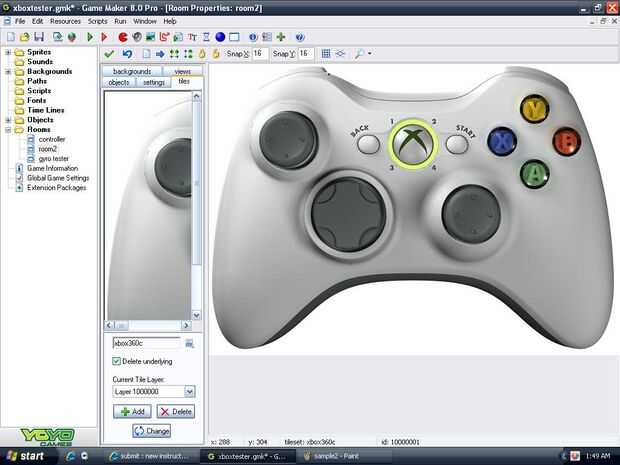Switch to the views tab
Image resolution: width=620 pixels, height=465 pixels.
pyautogui.click(x=182, y=72)
